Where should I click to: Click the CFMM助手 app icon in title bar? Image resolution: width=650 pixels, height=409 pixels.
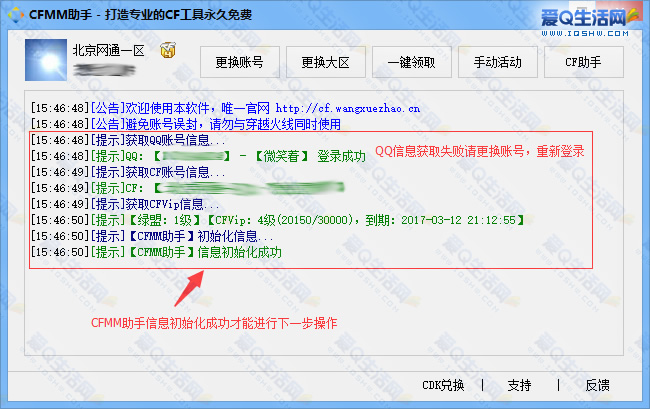tap(16, 15)
